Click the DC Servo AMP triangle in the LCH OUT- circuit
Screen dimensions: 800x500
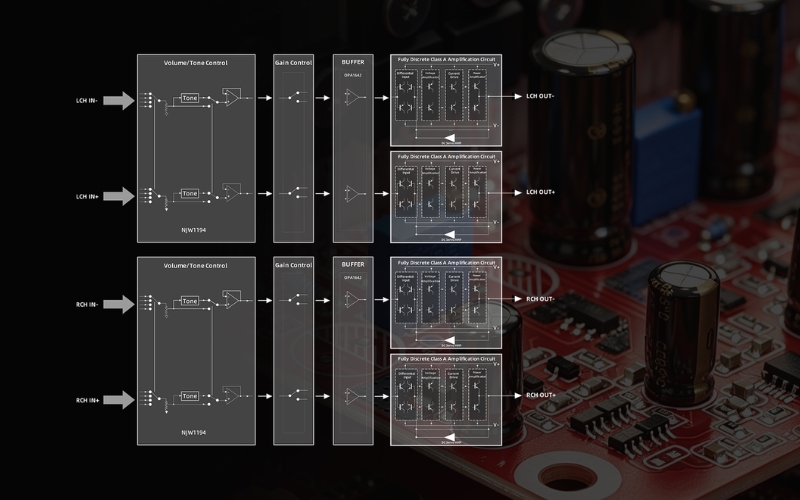pyautogui.click(x=449, y=138)
